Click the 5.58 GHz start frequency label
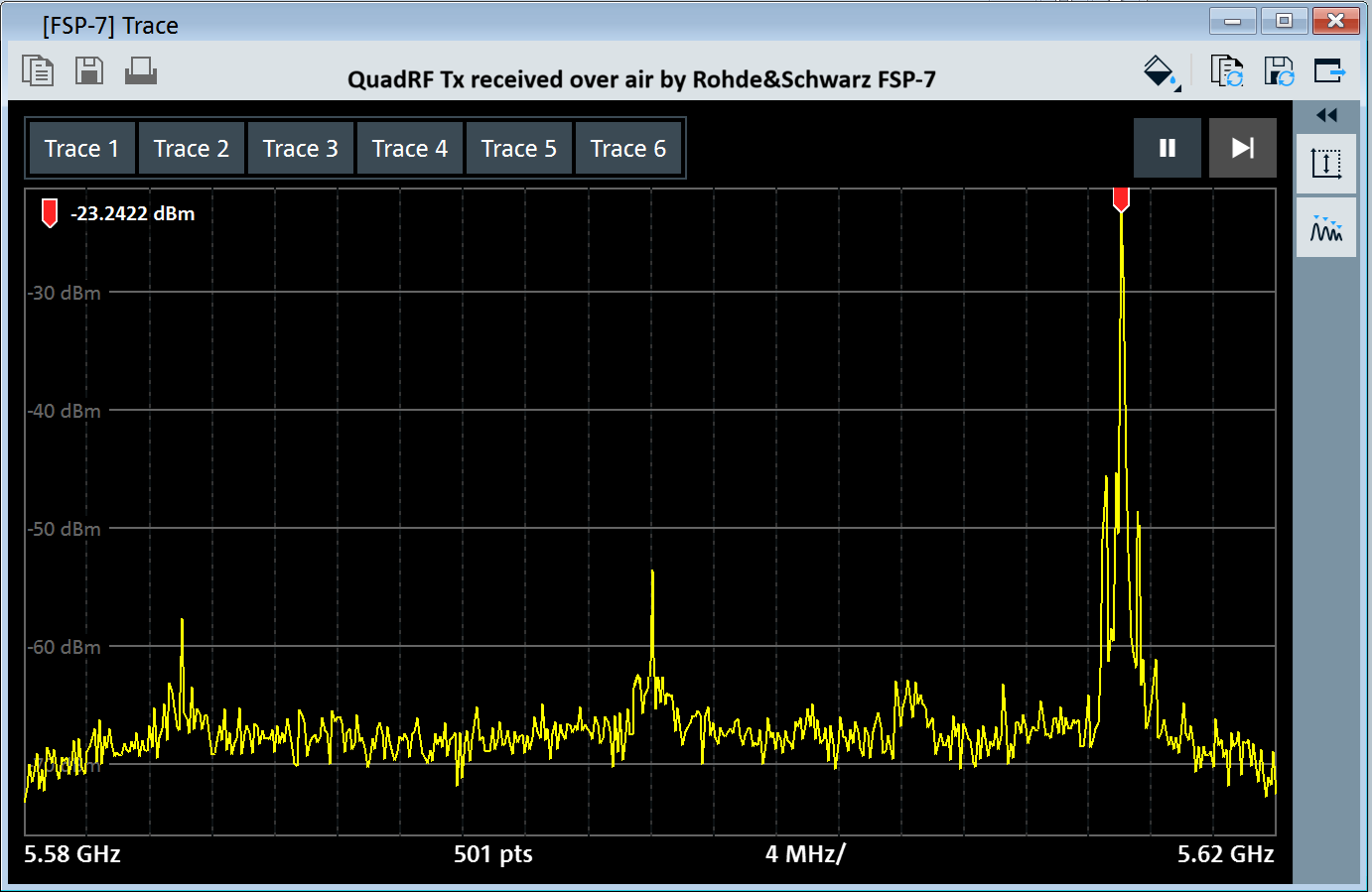This screenshot has height=892, width=1372. pos(72,854)
